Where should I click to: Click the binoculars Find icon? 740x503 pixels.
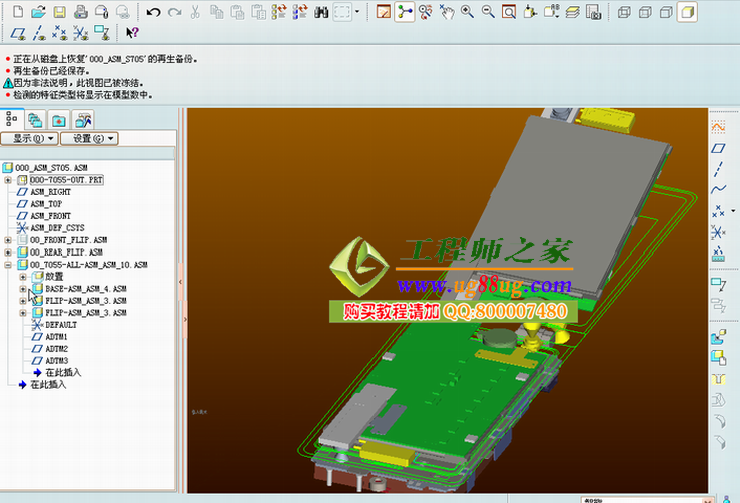[x=322, y=12]
